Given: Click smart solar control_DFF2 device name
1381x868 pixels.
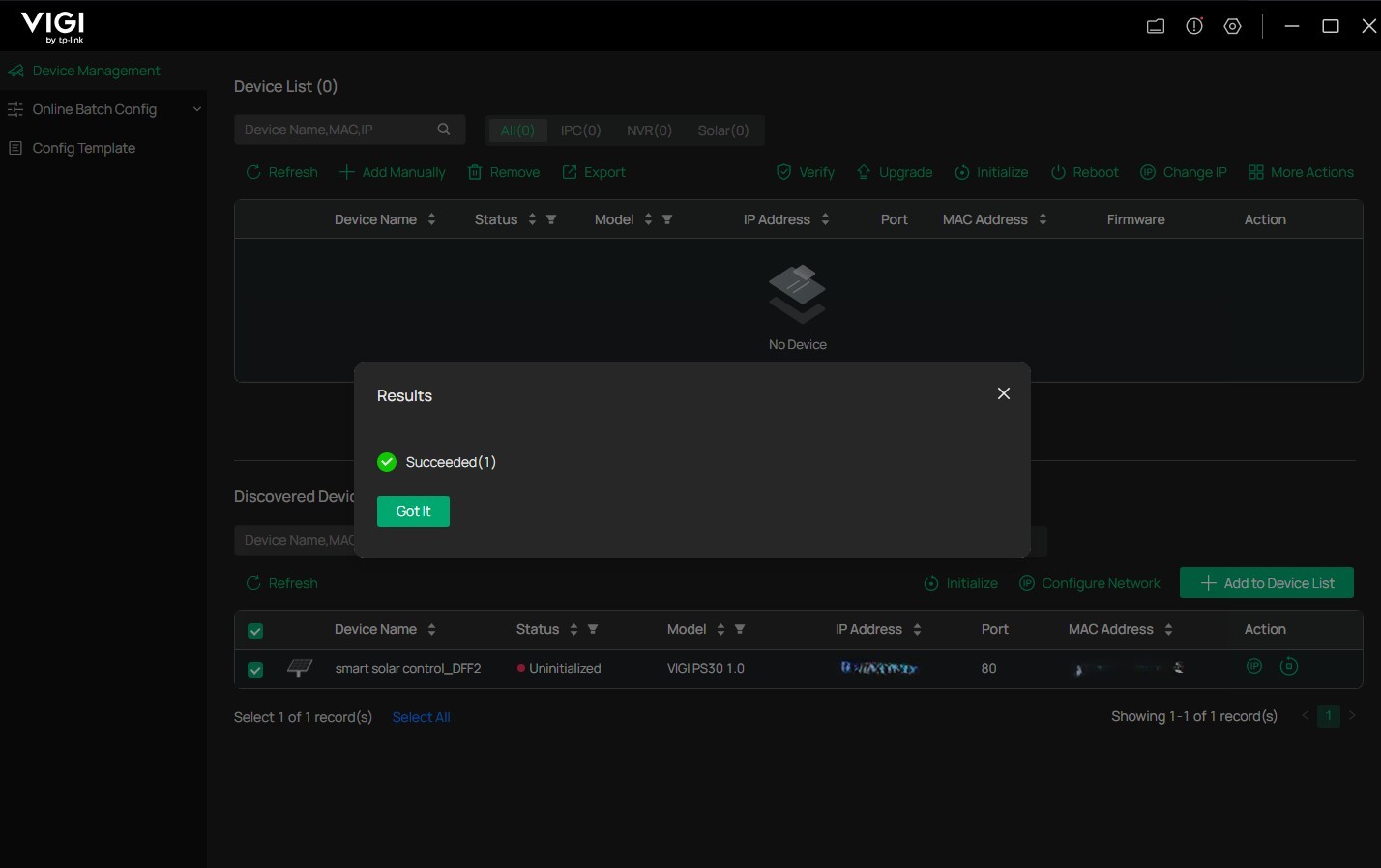Looking at the screenshot, I should point(408,668).
